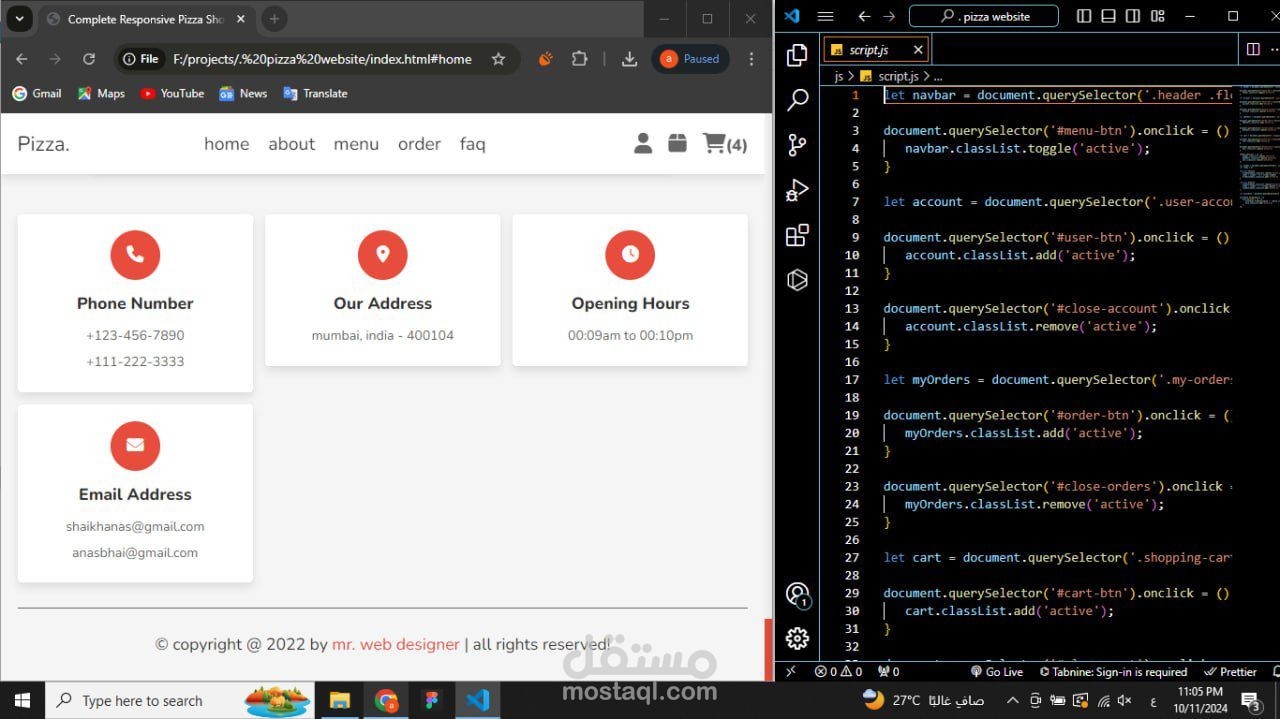The width and height of the screenshot is (1280, 719).
Task: Open Figma from the taskbar
Action: [431, 700]
